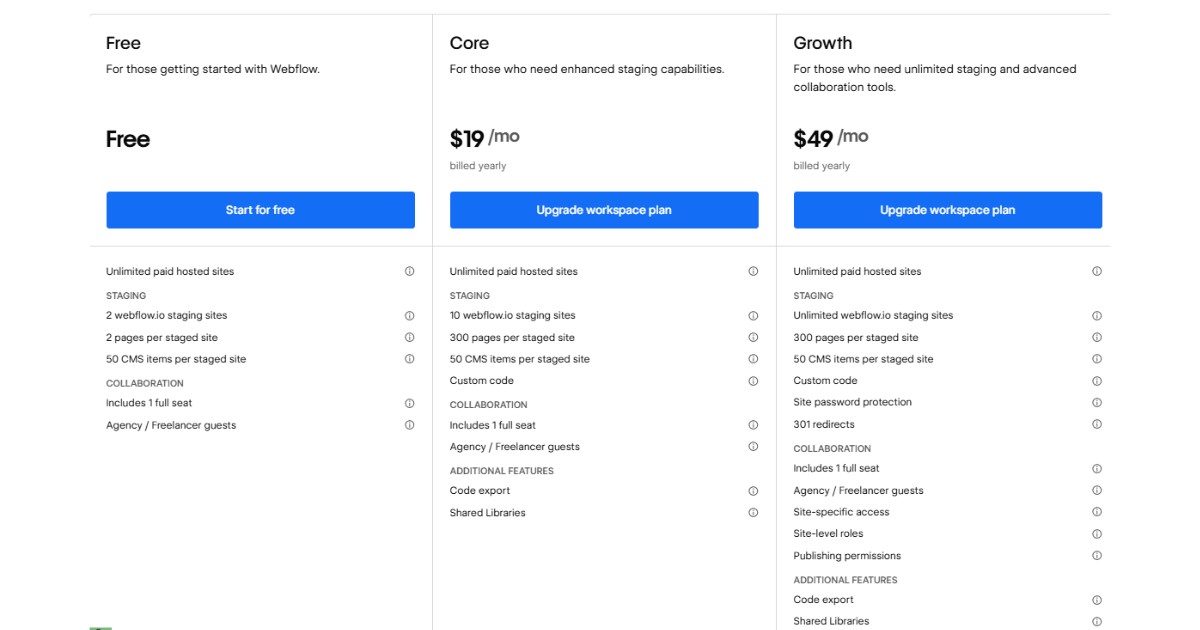
Task: Click info icon beside Core plan Shared Libraries
Action: click(753, 513)
